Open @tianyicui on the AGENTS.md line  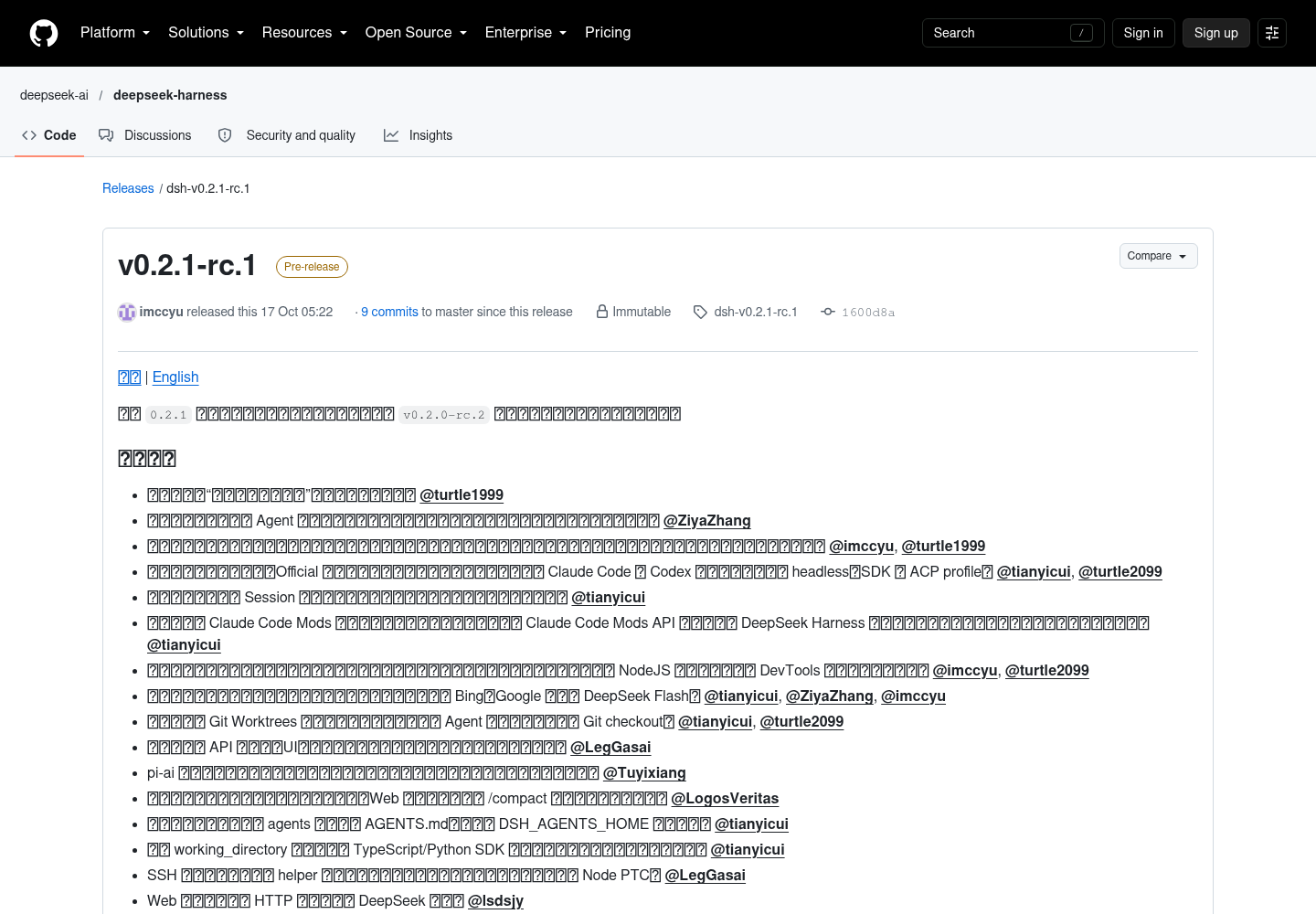coord(751,824)
